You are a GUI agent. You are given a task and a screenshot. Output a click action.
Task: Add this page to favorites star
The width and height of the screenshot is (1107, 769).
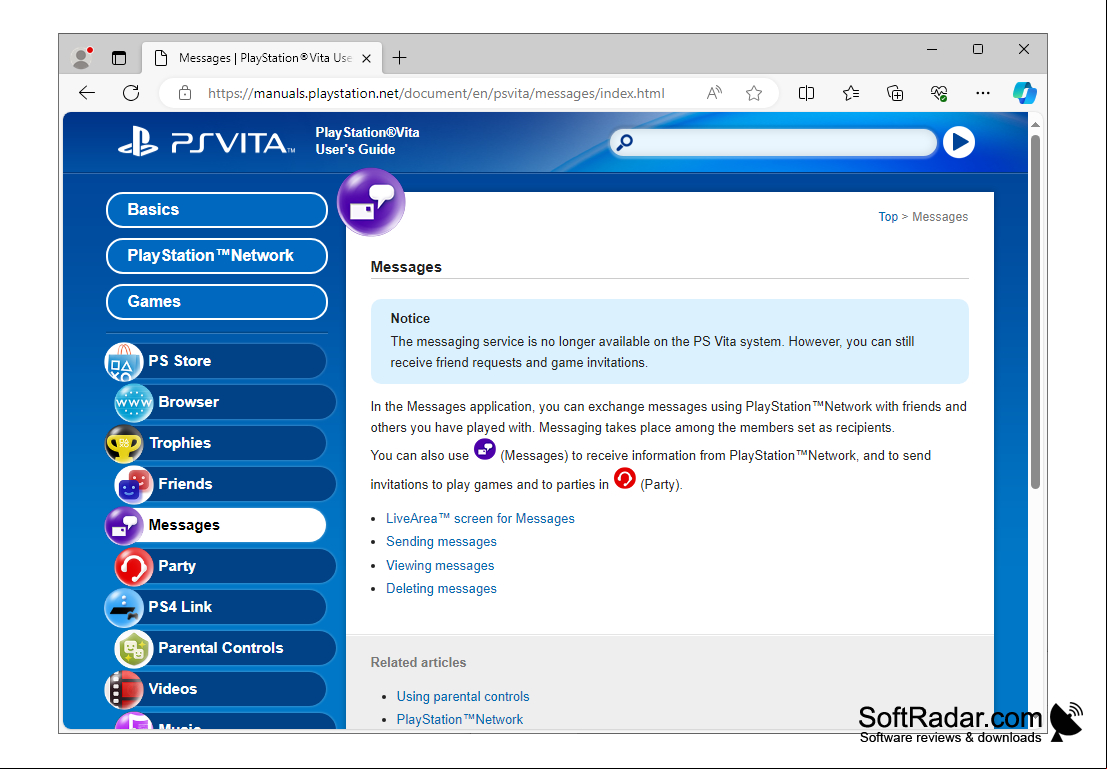pos(754,93)
